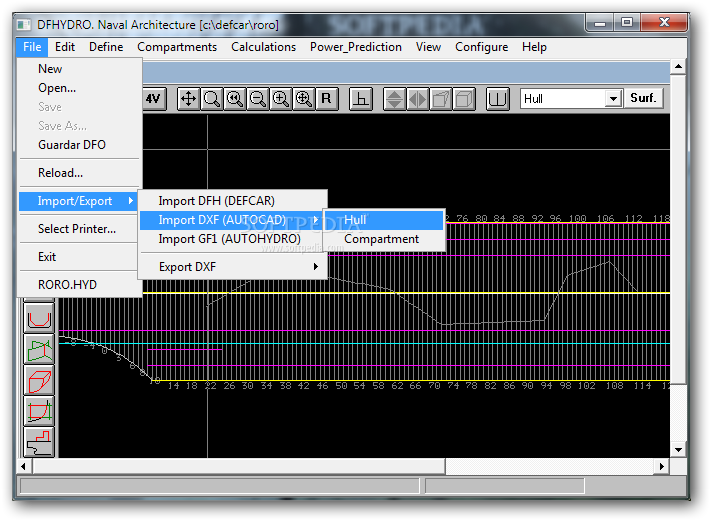The width and height of the screenshot is (711, 521).
Task: Click the zoom in (plus magnifier) icon
Action: [x=281, y=98]
